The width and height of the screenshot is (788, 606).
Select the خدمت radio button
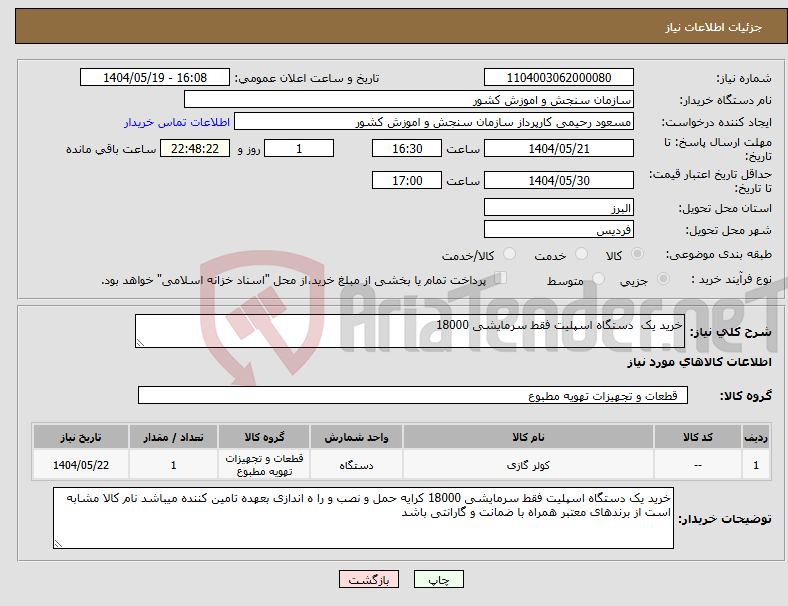click(x=581, y=254)
